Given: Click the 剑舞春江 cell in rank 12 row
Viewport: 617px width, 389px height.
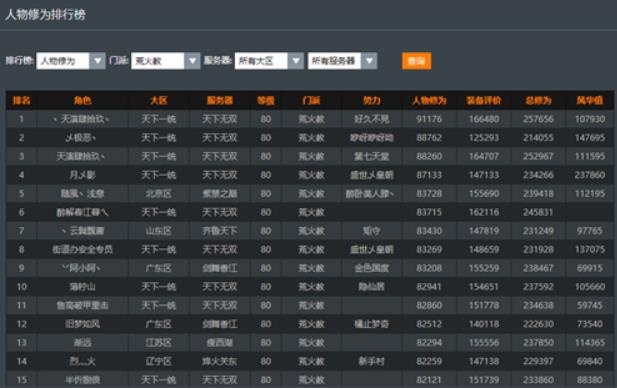Looking at the screenshot, I should [x=220, y=324].
